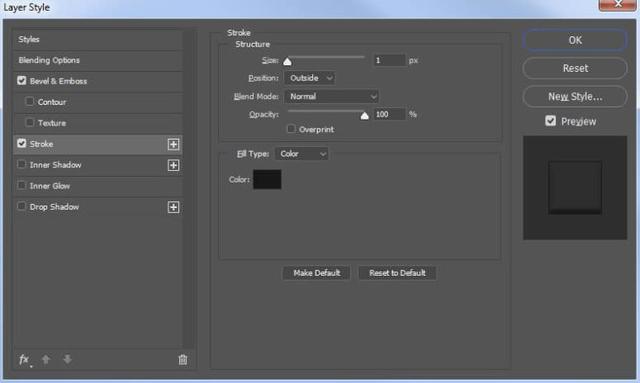Select the Texture row label

pos(52,123)
